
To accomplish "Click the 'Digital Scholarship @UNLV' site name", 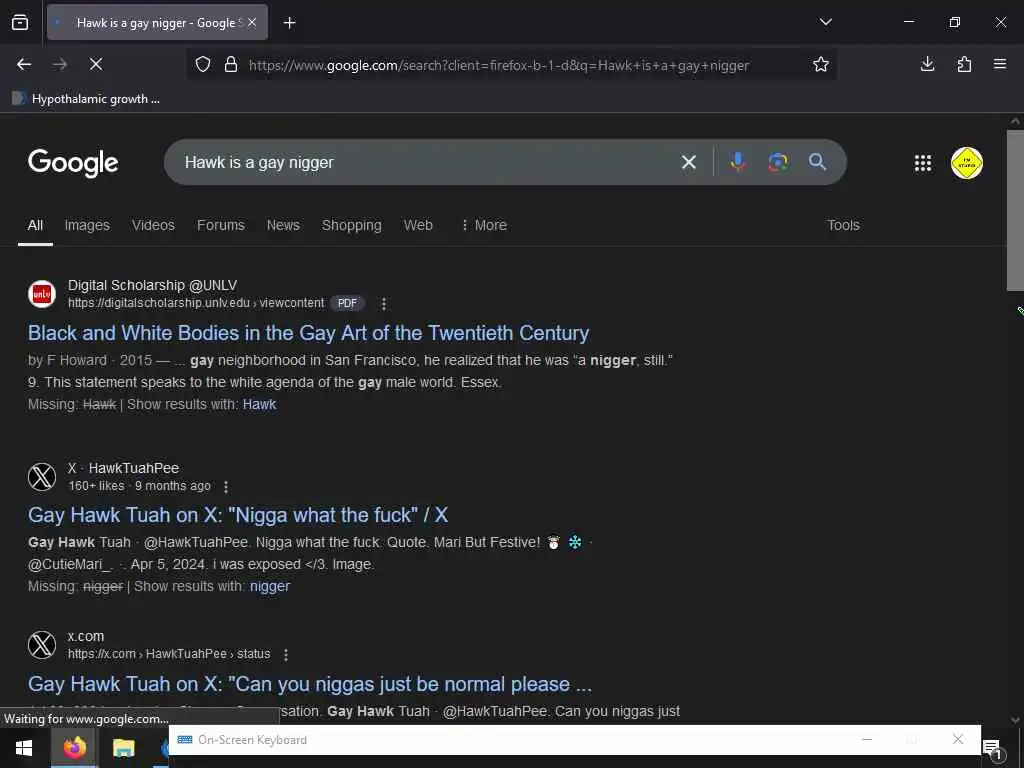I will coord(152,285).
